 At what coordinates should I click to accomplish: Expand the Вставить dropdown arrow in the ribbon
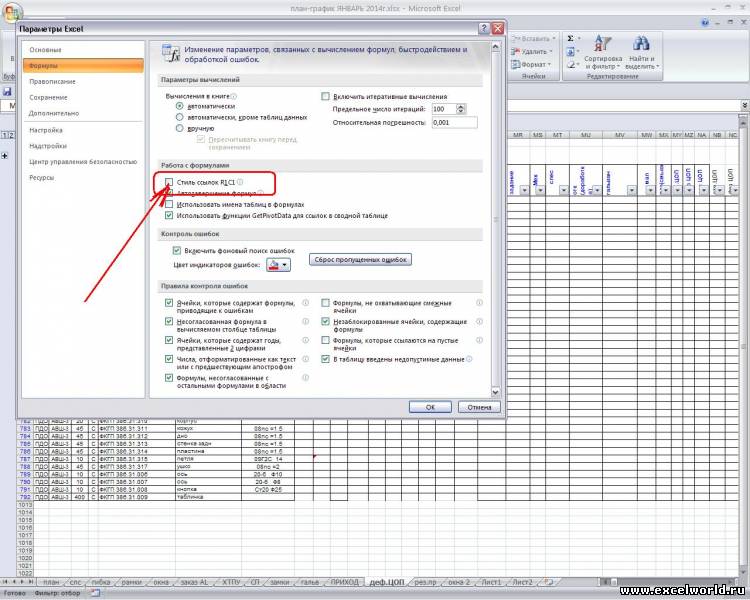pos(554,38)
